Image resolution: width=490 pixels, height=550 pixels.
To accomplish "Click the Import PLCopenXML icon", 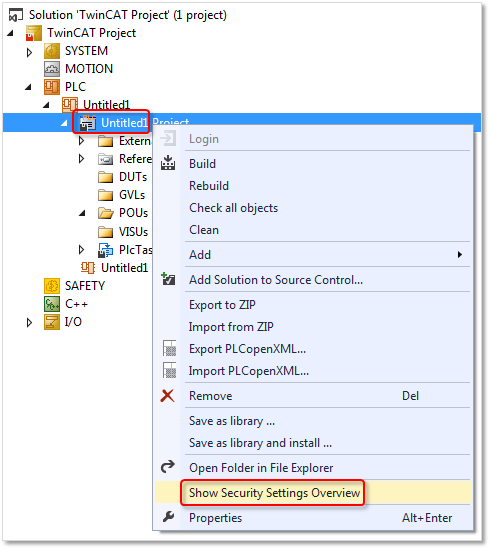I will (x=169, y=370).
